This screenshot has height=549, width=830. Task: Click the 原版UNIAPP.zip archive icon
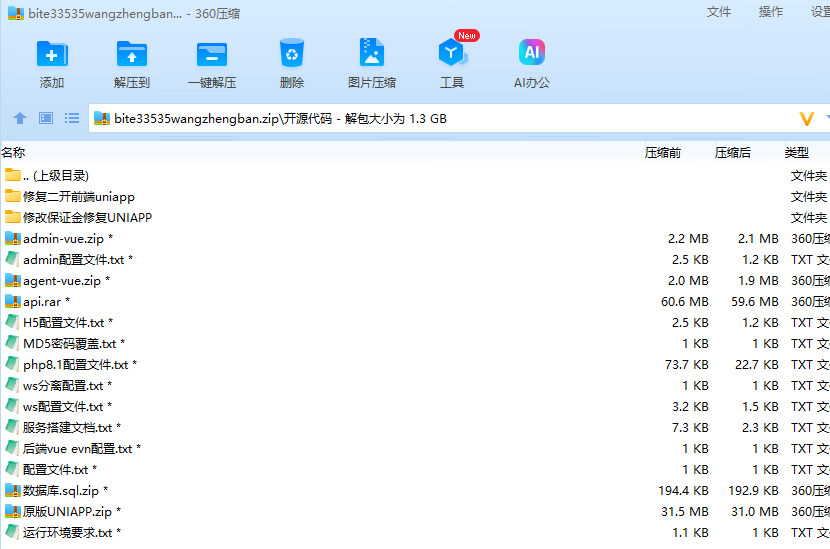13,511
